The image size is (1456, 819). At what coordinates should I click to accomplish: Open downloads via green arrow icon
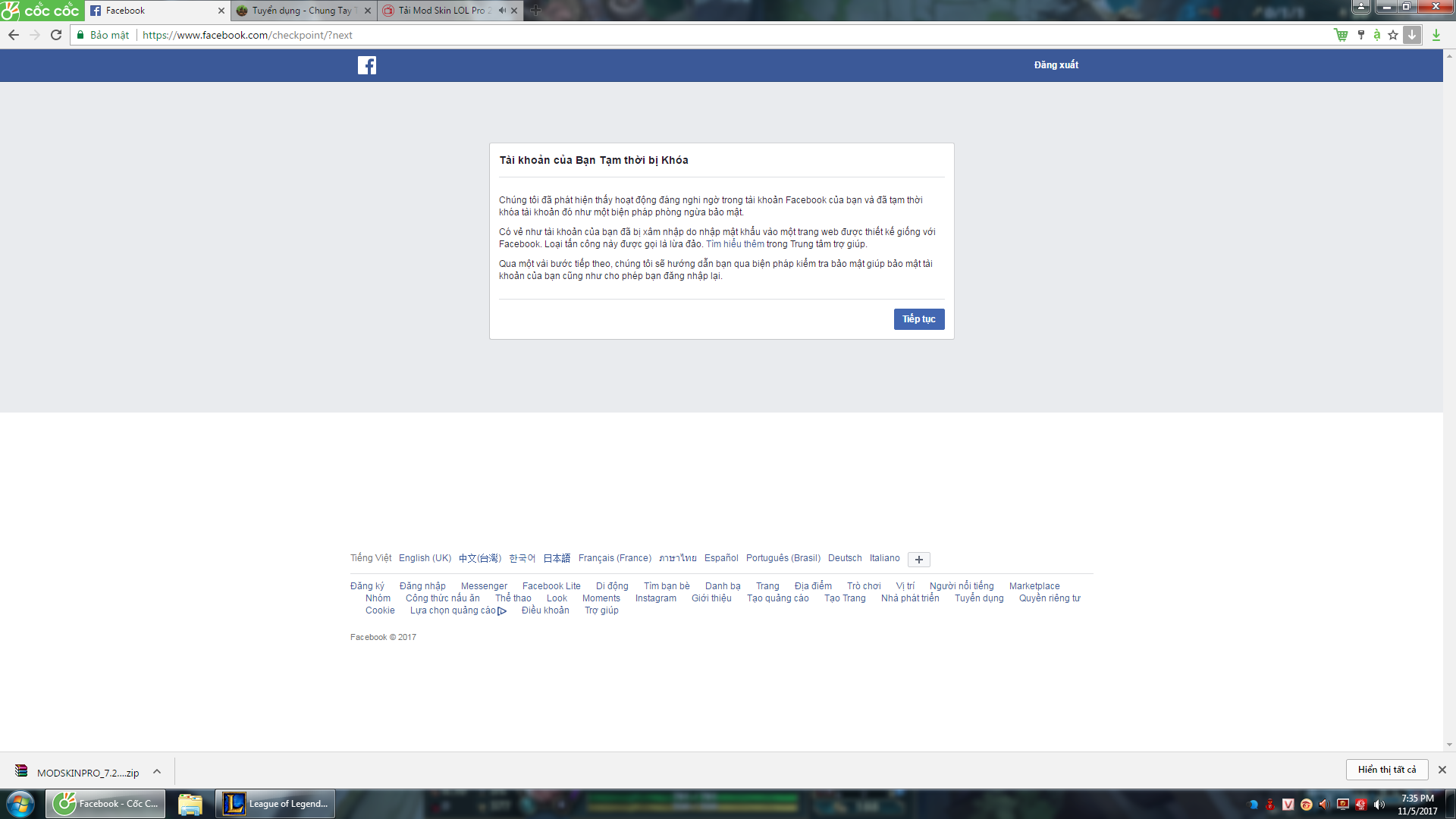[1436, 35]
